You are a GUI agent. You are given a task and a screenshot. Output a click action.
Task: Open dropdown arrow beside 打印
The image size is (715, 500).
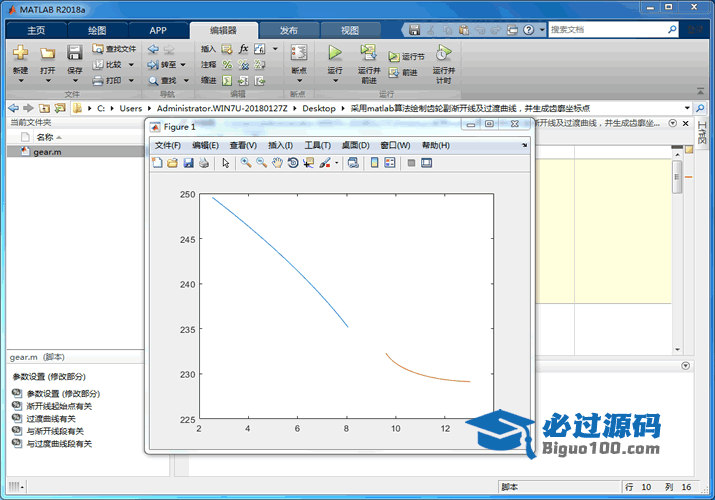[131, 81]
